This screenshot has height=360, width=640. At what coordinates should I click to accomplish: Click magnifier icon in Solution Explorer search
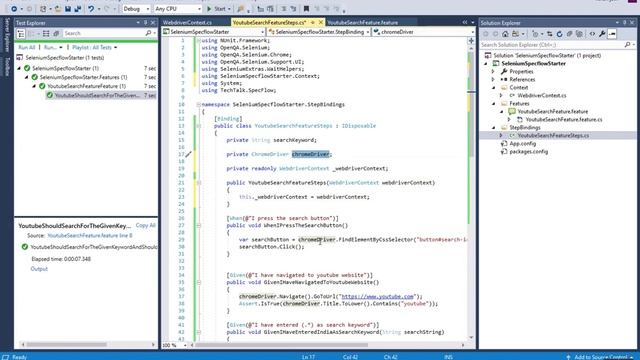click(627, 44)
